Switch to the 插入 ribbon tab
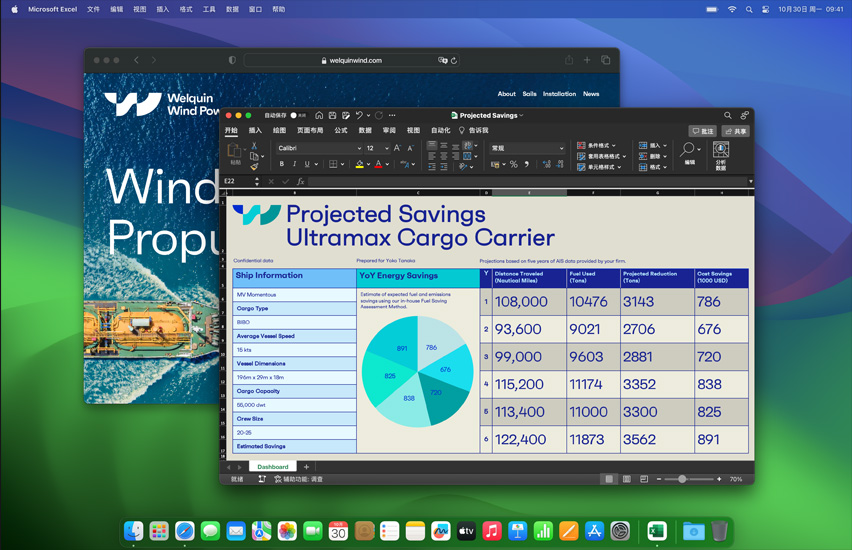 pos(255,130)
